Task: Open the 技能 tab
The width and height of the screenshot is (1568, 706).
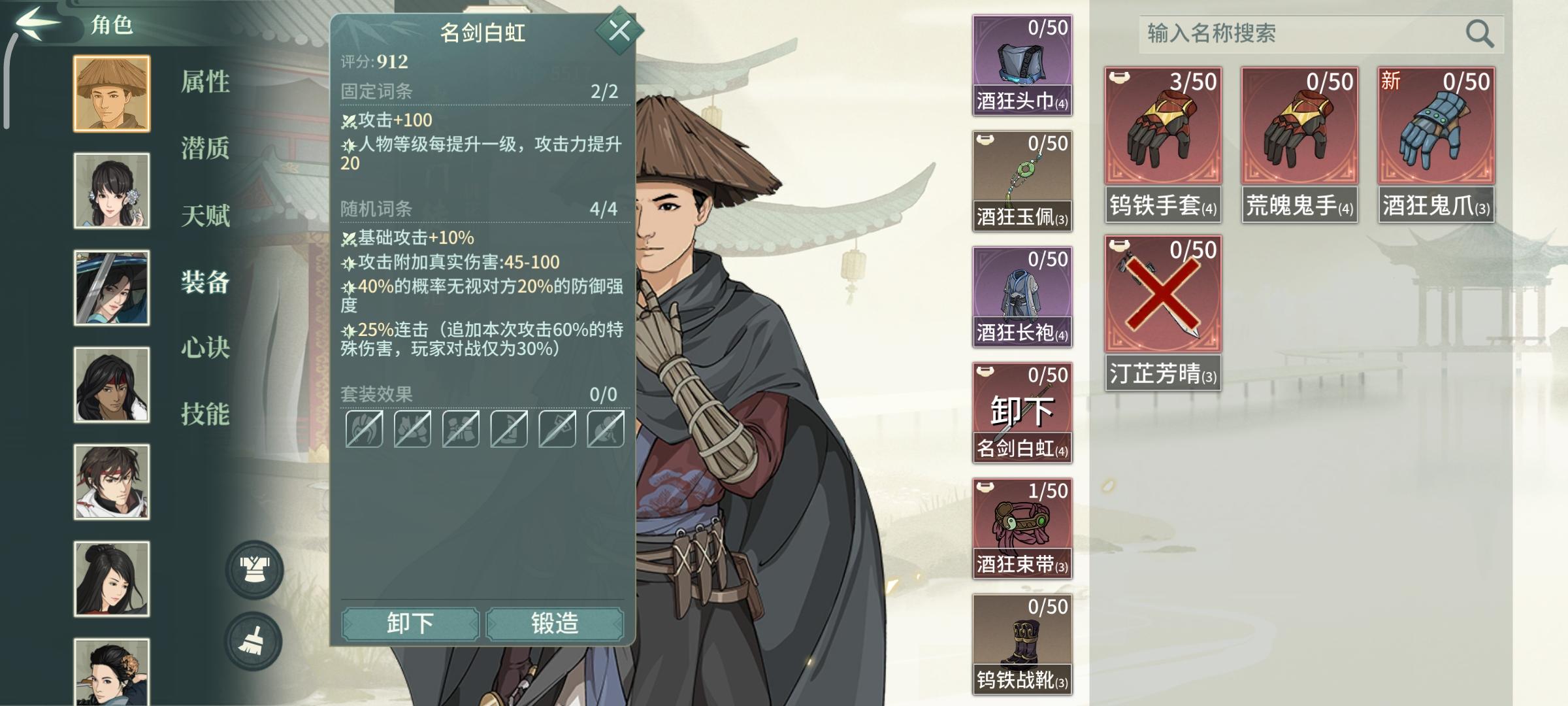Action: tap(205, 414)
